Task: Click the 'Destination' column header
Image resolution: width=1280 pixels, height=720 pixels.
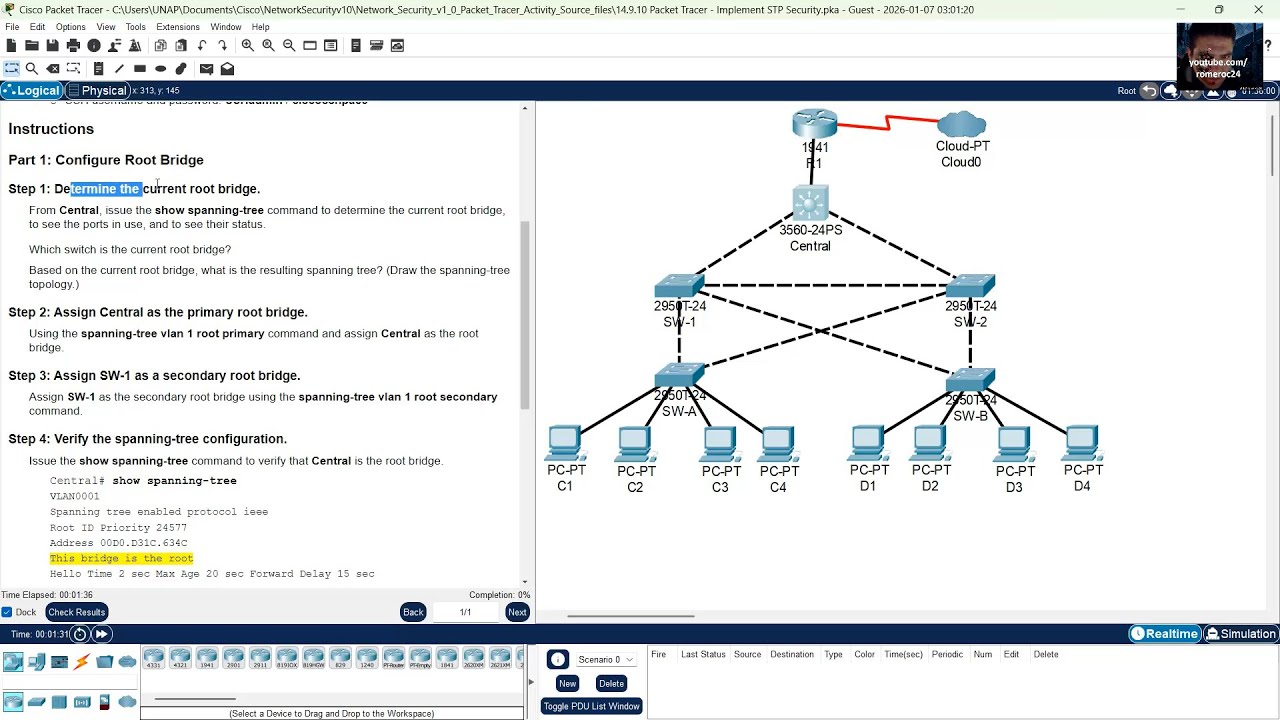Action: (792, 654)
